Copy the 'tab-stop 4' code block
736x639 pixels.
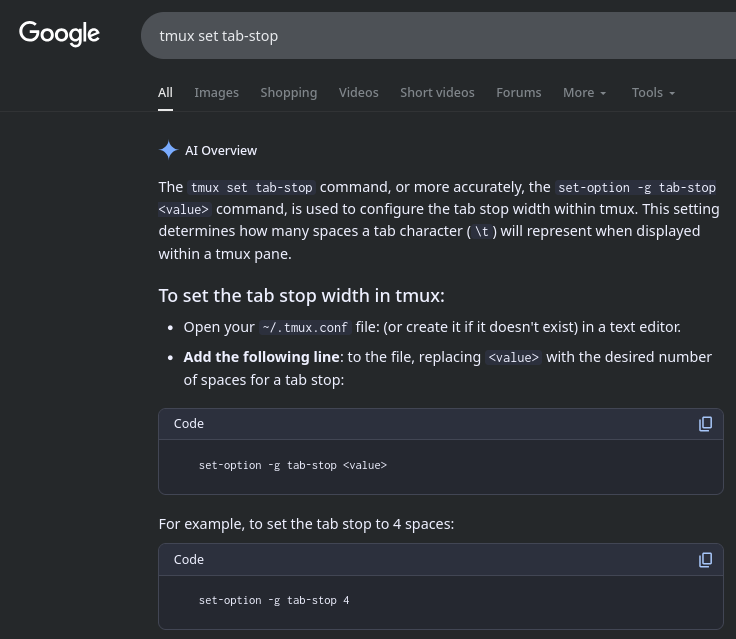(705, 560)
